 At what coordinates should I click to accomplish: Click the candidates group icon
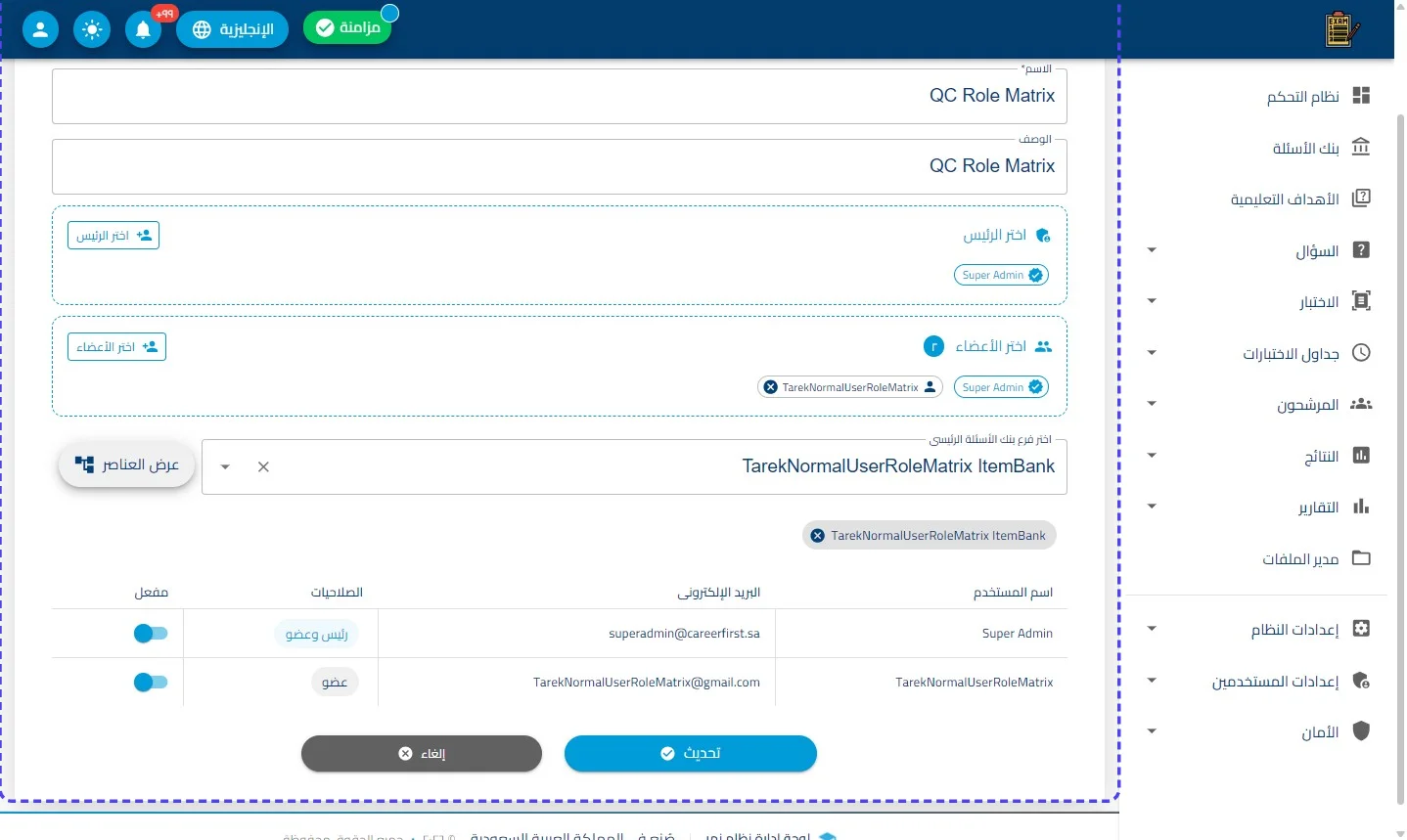(x=1361, y=404)
